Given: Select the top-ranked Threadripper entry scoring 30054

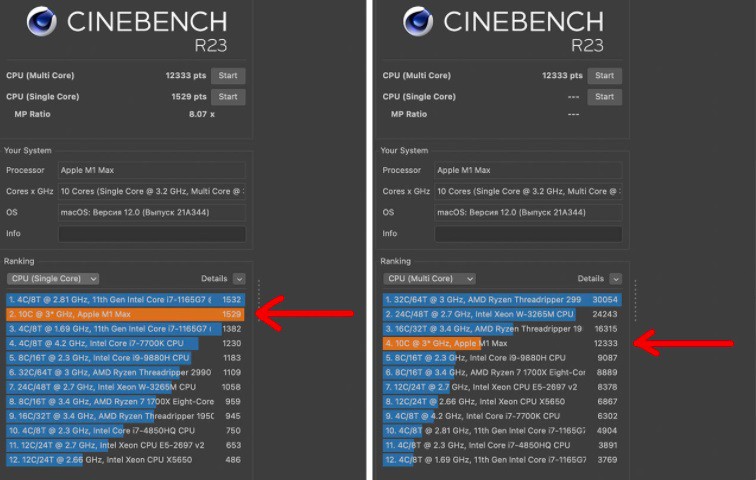Looking at the screenshot, I should pyautogui.click(x=501, y=299).
